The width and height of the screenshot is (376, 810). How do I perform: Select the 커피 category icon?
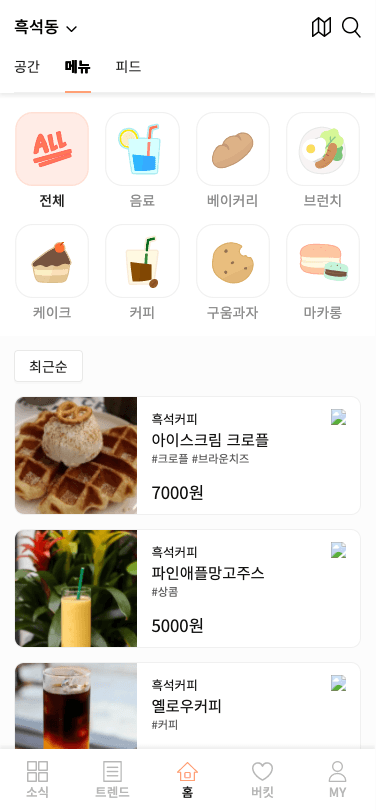(x=143, y=261)
